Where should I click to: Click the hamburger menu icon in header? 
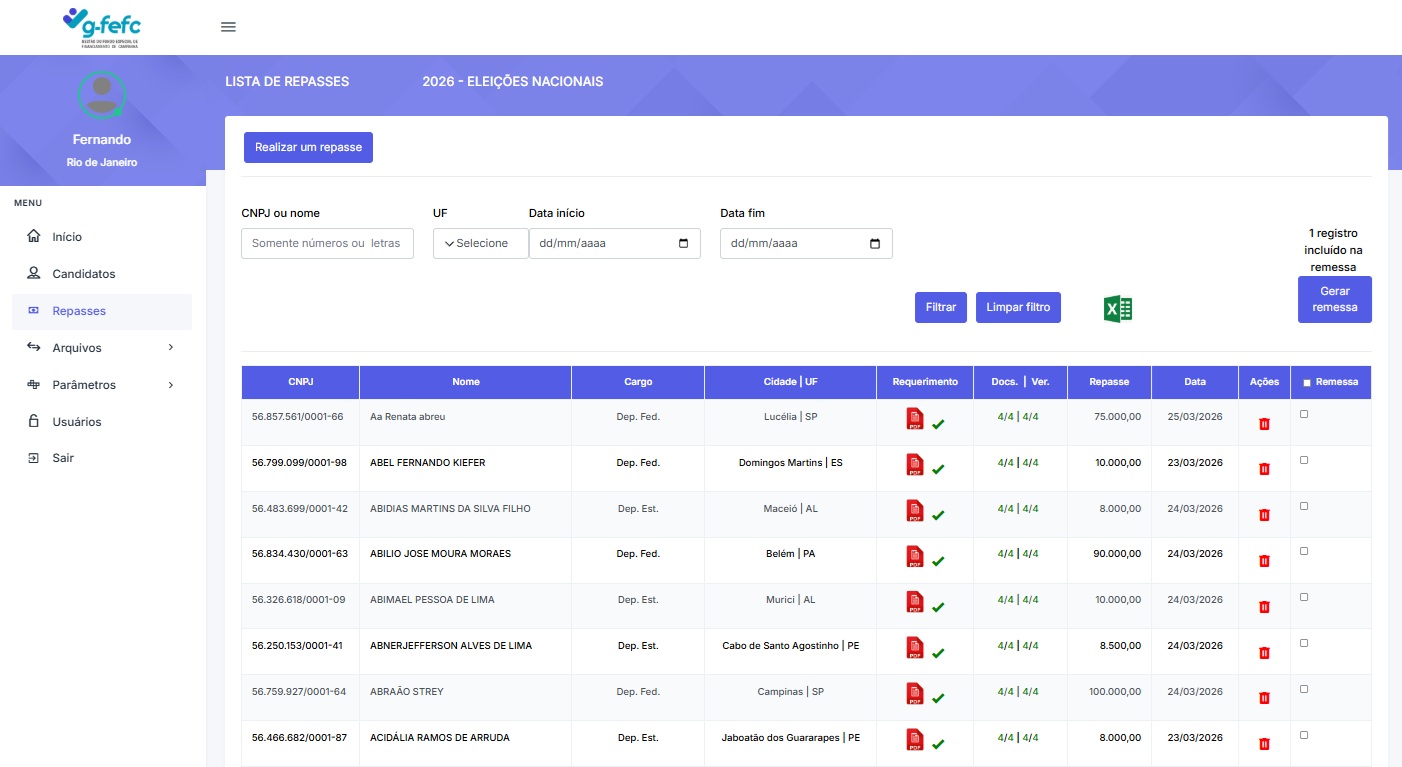pyautogui.click(x=228, y=27)
